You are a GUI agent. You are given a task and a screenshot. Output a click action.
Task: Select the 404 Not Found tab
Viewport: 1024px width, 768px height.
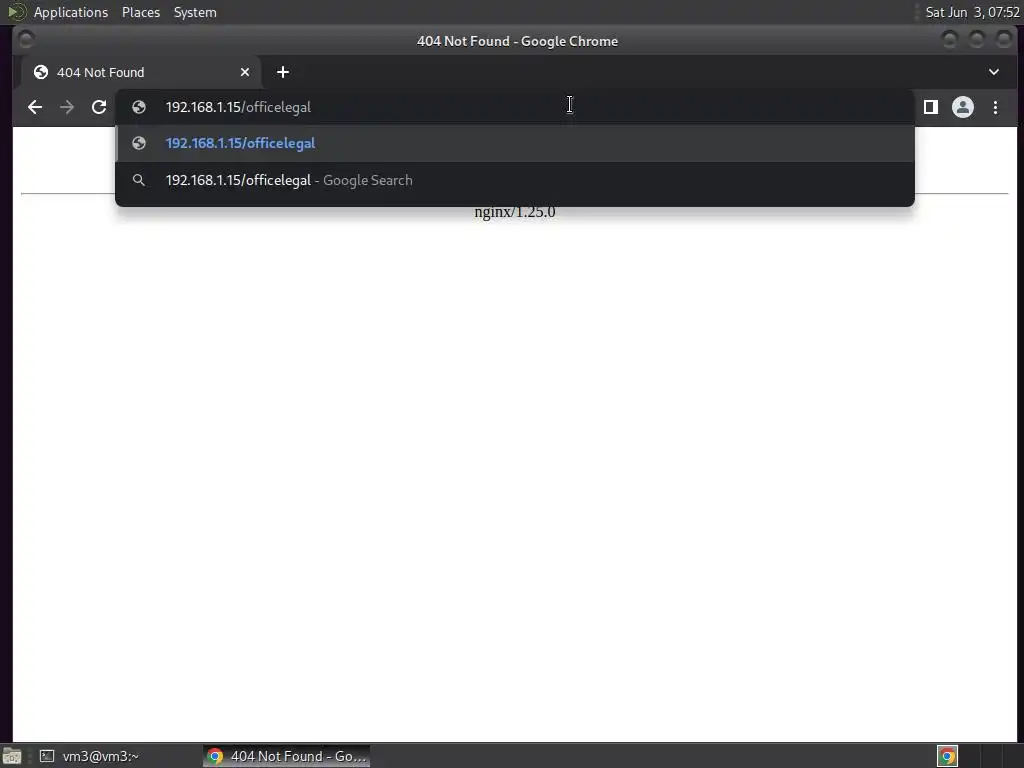(142, 72)
